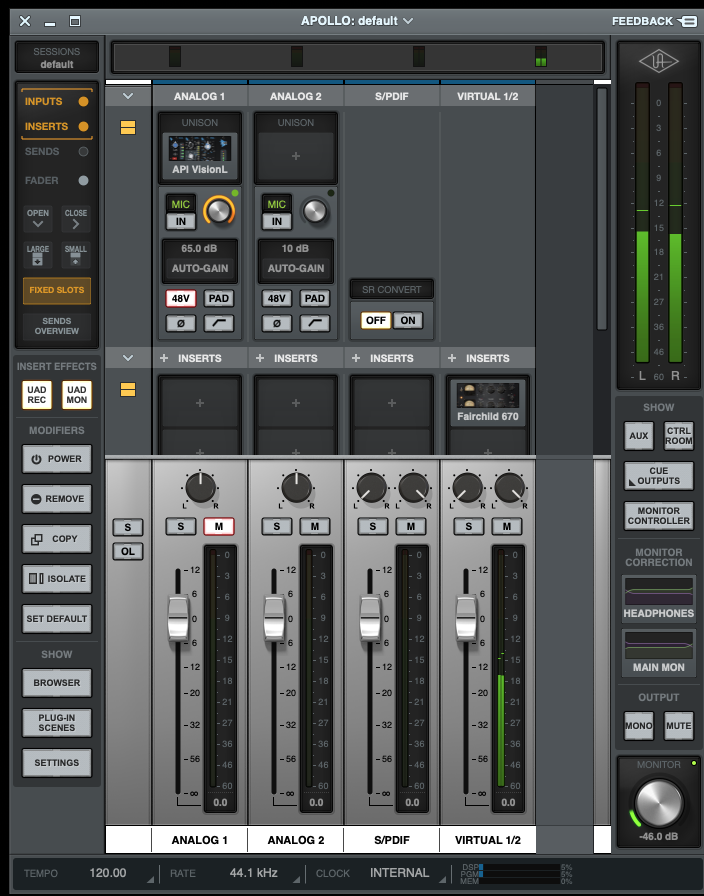
Task: Click the S/PDIF left pan knob
Action: tap(371, 487)
